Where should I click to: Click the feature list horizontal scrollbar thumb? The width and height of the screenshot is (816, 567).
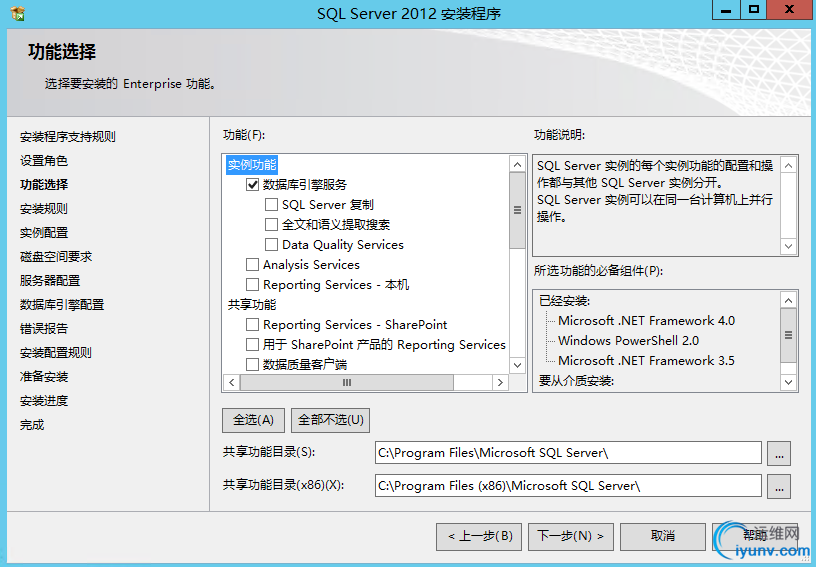tap(347, 382)
